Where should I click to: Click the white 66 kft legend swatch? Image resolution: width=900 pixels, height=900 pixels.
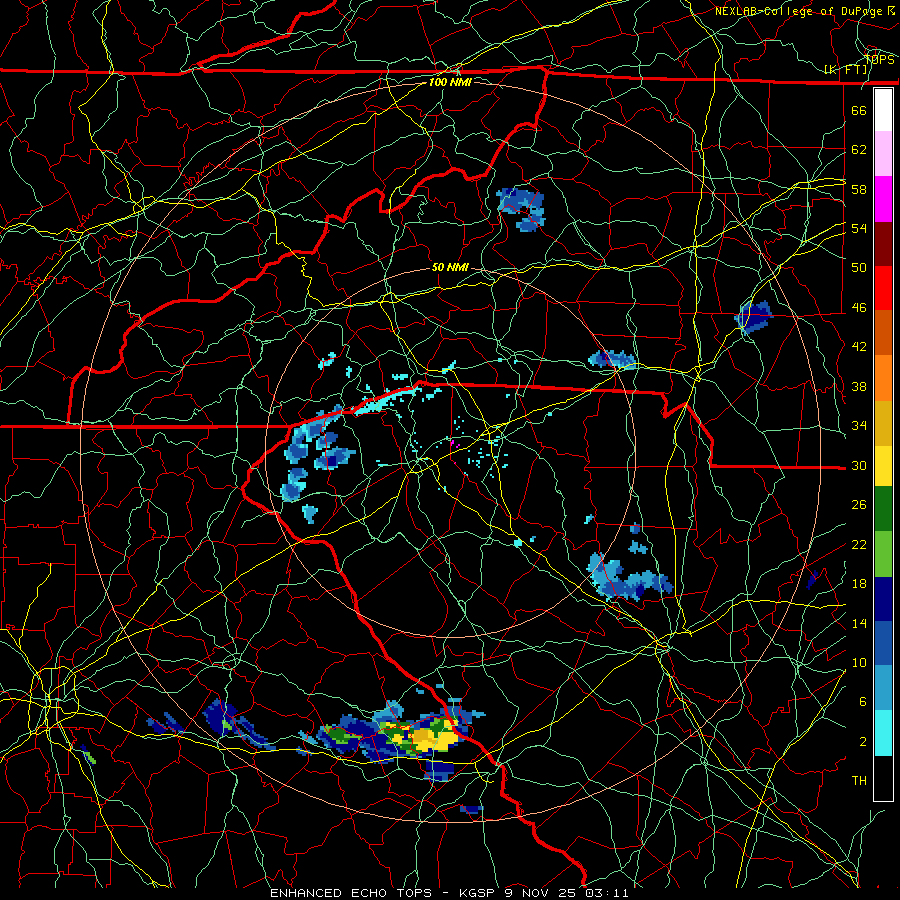tap(883, 110)
